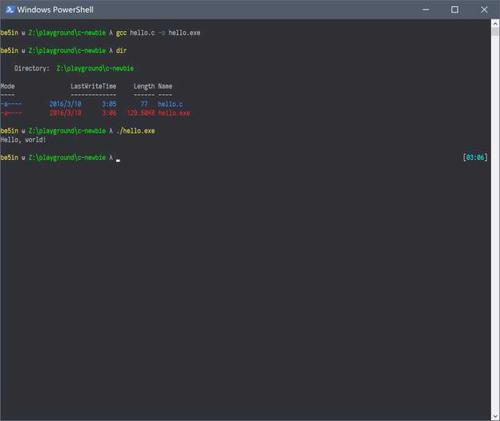
Task: Click the Length column header
Action: tap(144, 86)
